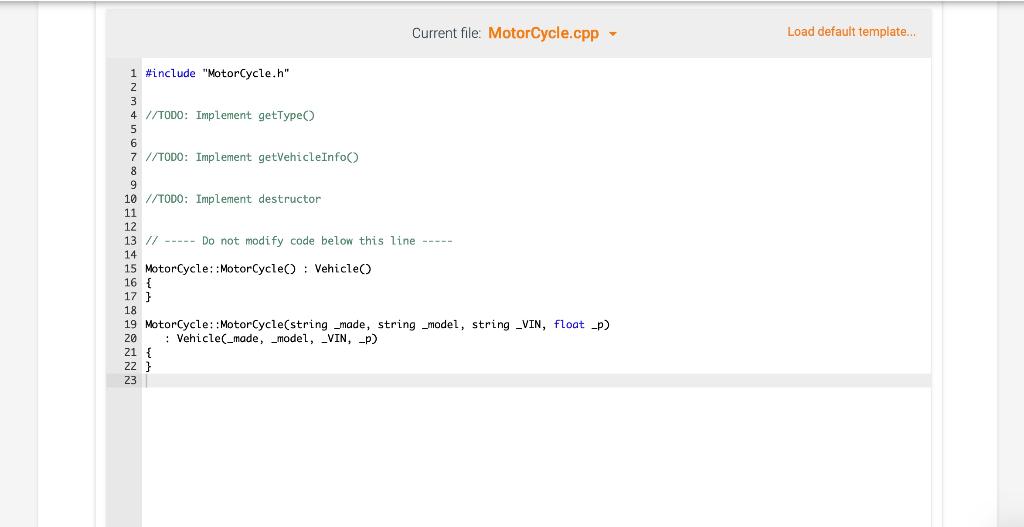Click line number 10 in the gutter
The height and width of the screenshot is (527, 1024).
coord(130,199)
